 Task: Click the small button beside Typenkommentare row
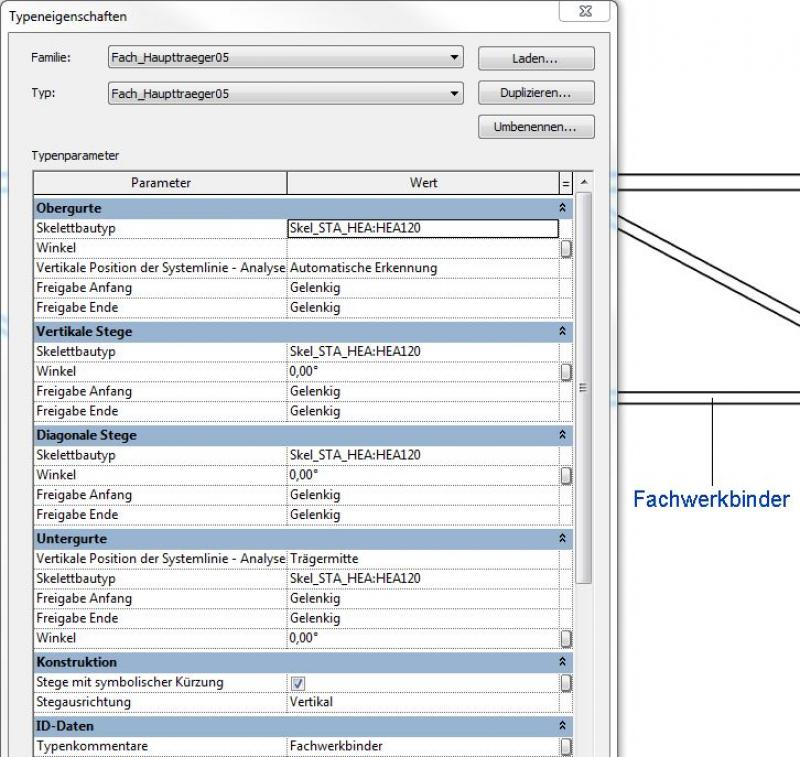point(566,746)
